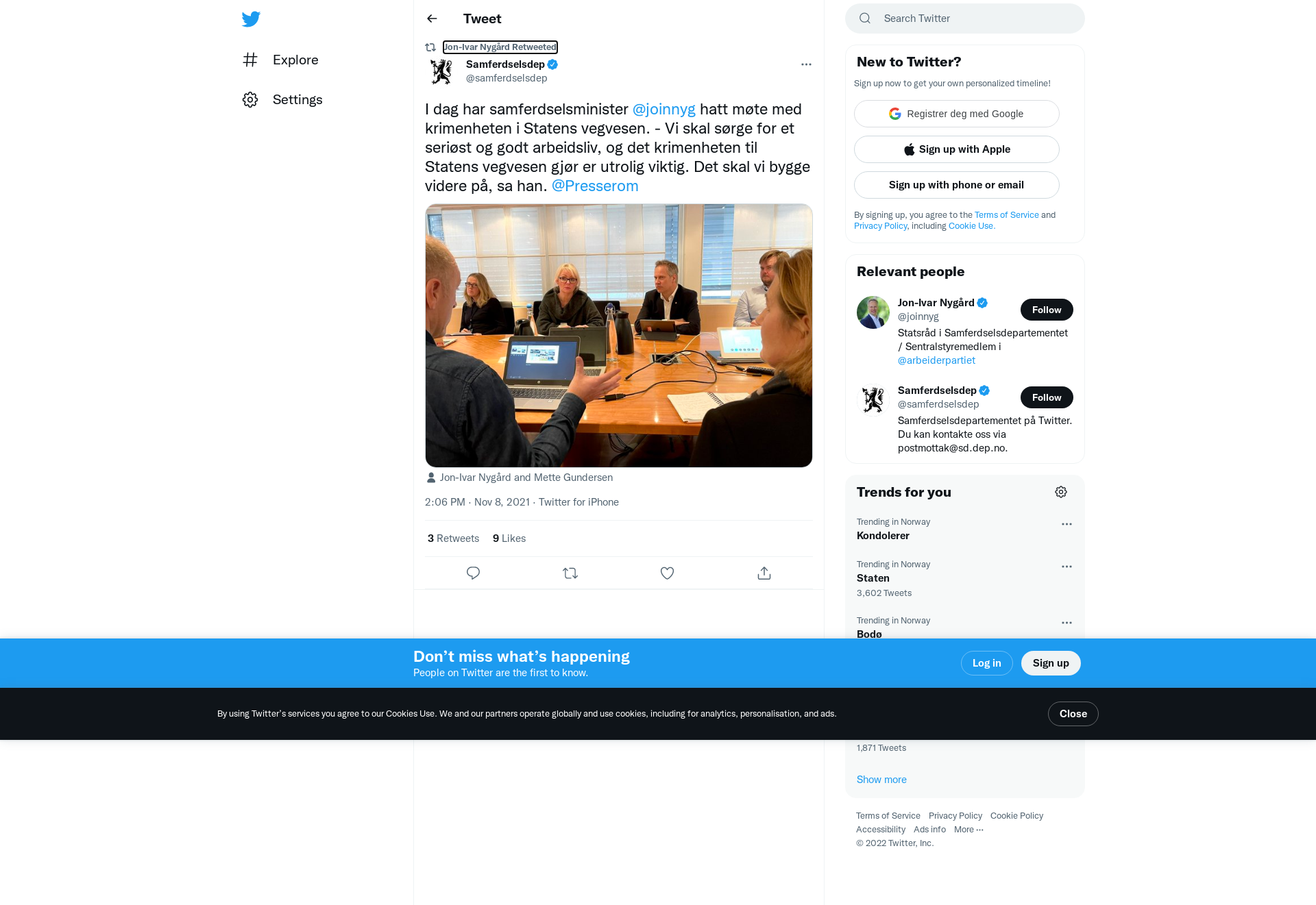
Task: Open more options for Staten trend
Action: [1067, 567]
